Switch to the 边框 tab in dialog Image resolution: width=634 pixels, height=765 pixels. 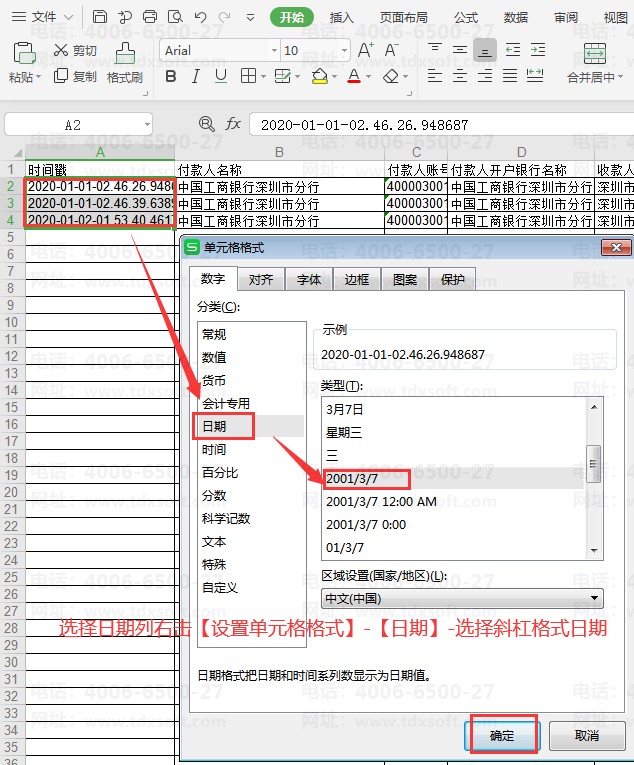(357, 281)
